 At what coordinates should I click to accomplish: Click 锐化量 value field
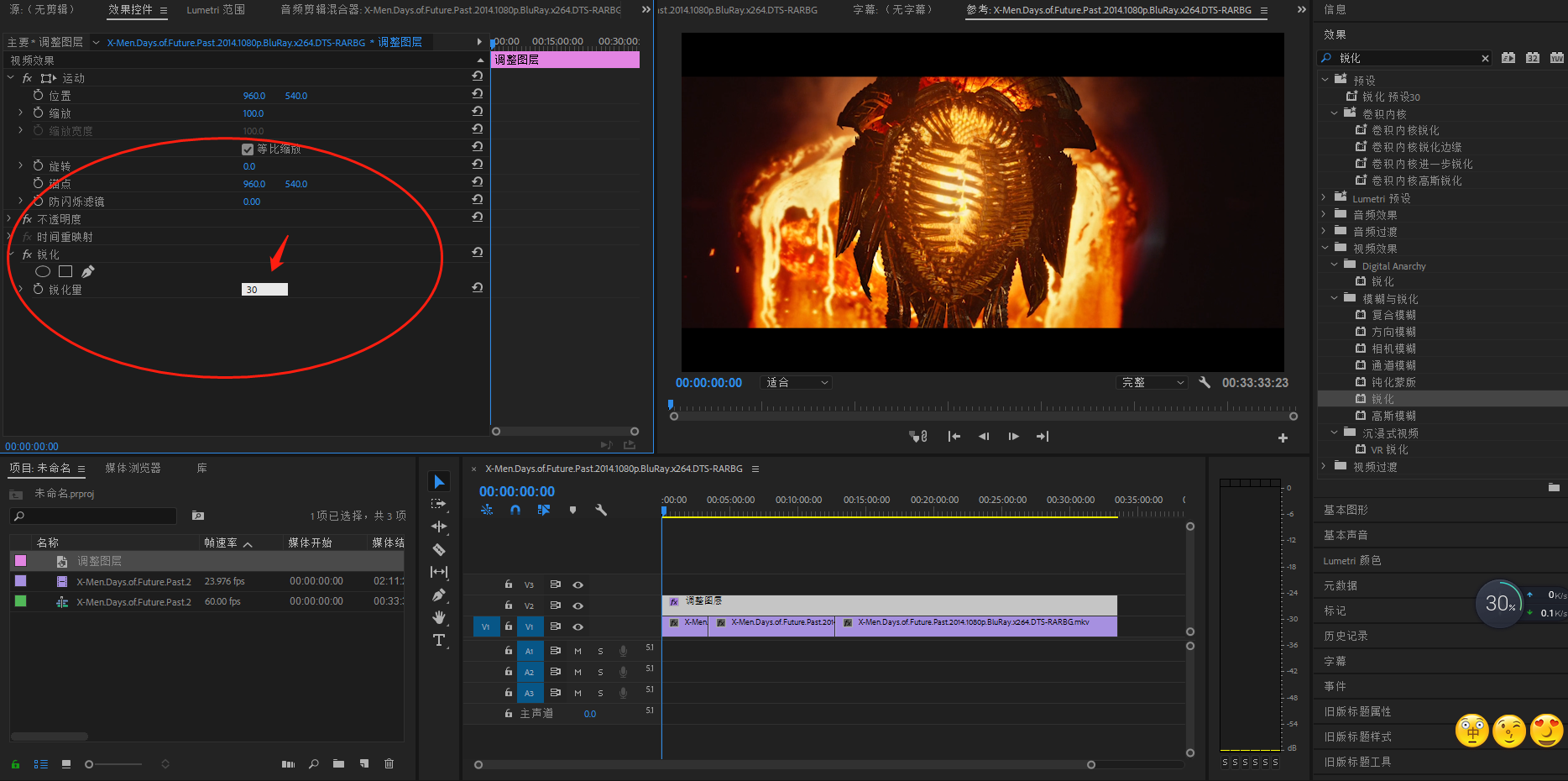point(264,289)
